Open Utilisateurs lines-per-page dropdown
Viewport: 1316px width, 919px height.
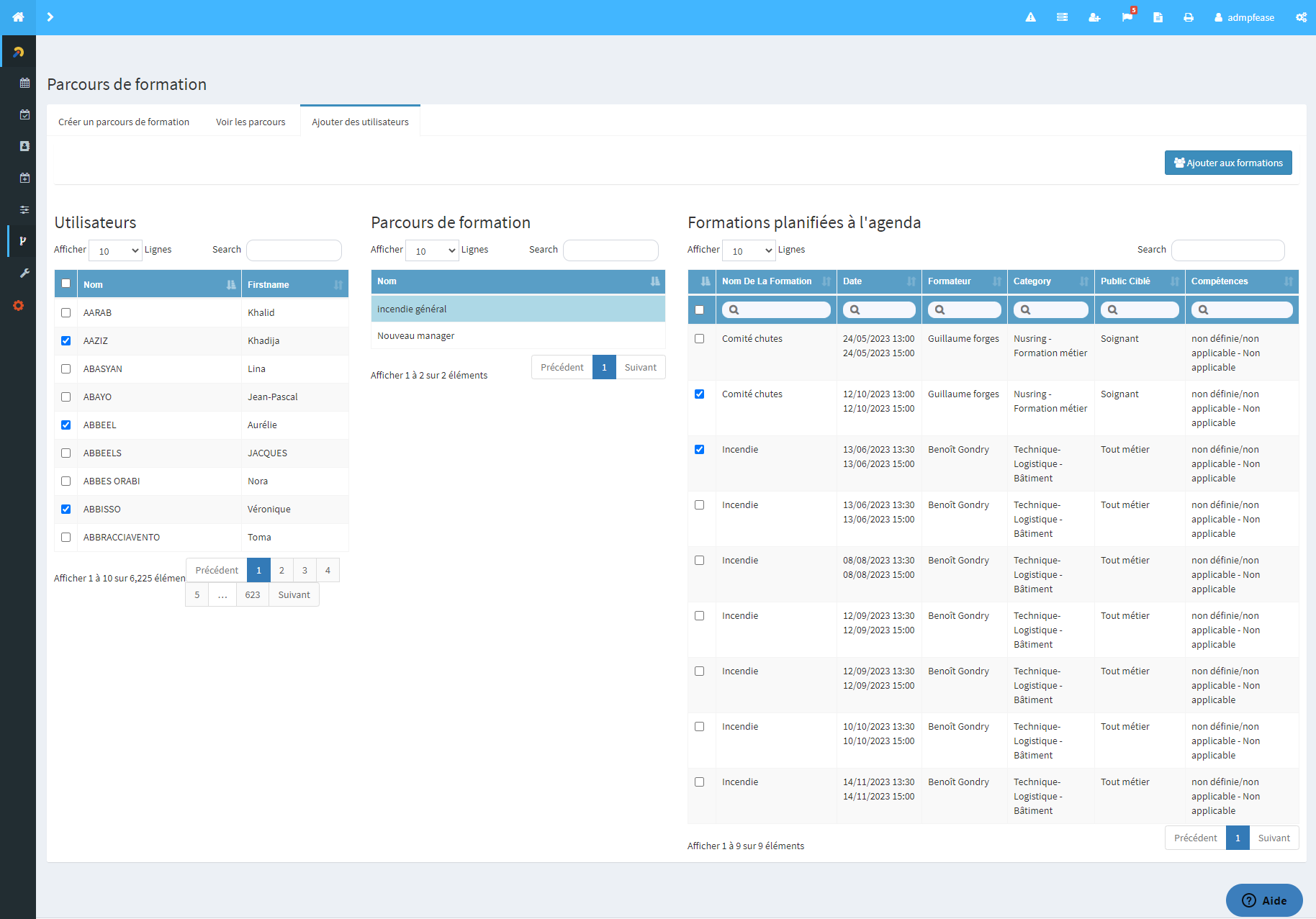115,250
